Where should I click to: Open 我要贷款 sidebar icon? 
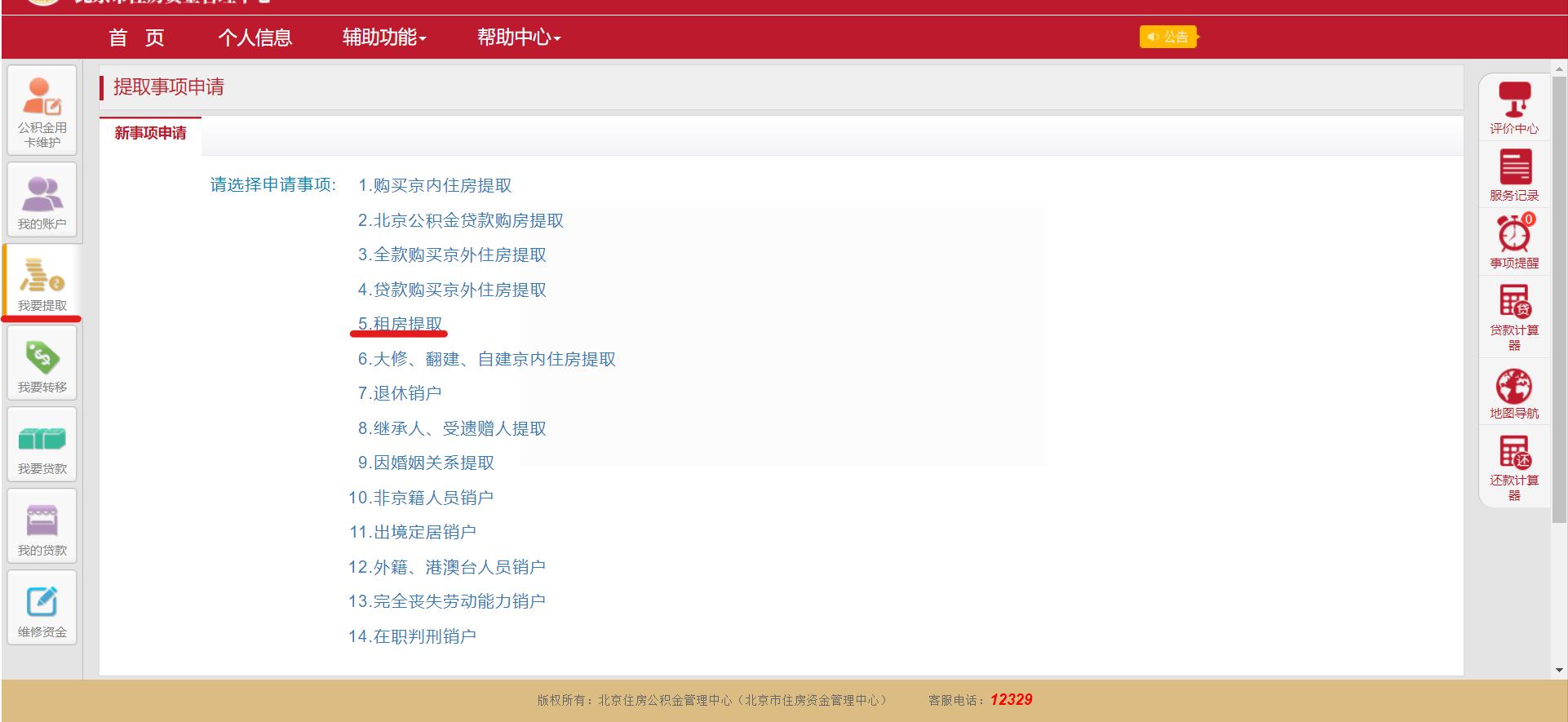pos(42,445)
